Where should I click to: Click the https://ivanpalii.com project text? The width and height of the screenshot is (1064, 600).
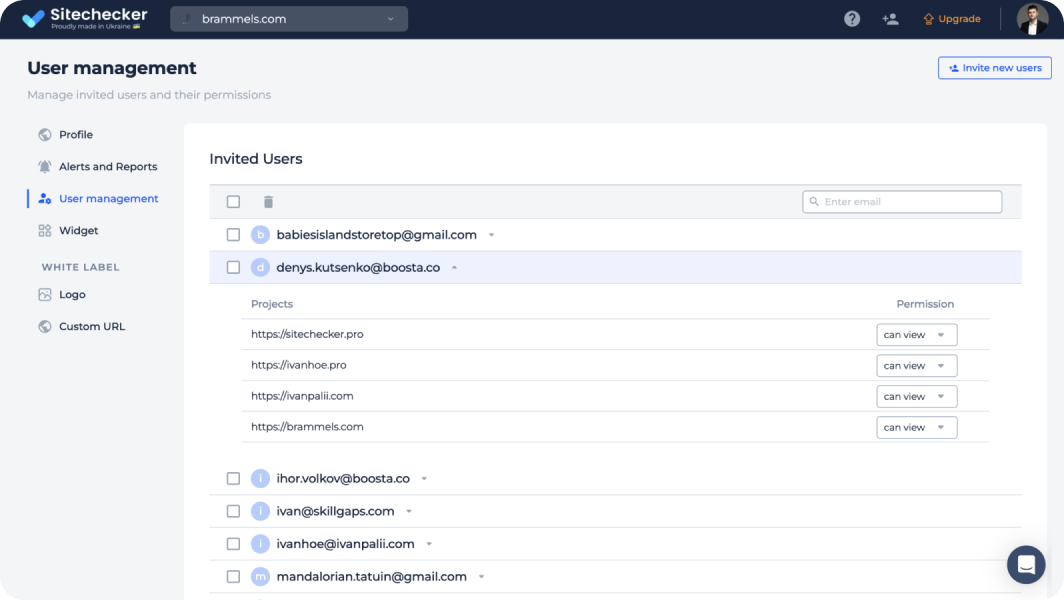coord(302,396)
